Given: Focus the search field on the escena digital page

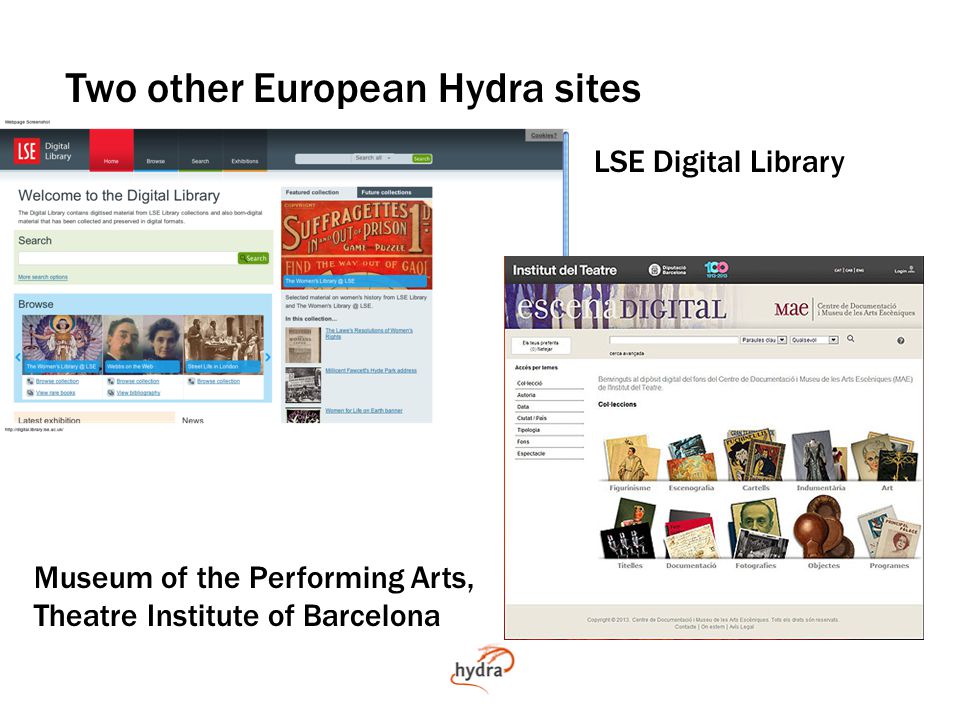Looking at the screenshot, I should coord(674,340).
